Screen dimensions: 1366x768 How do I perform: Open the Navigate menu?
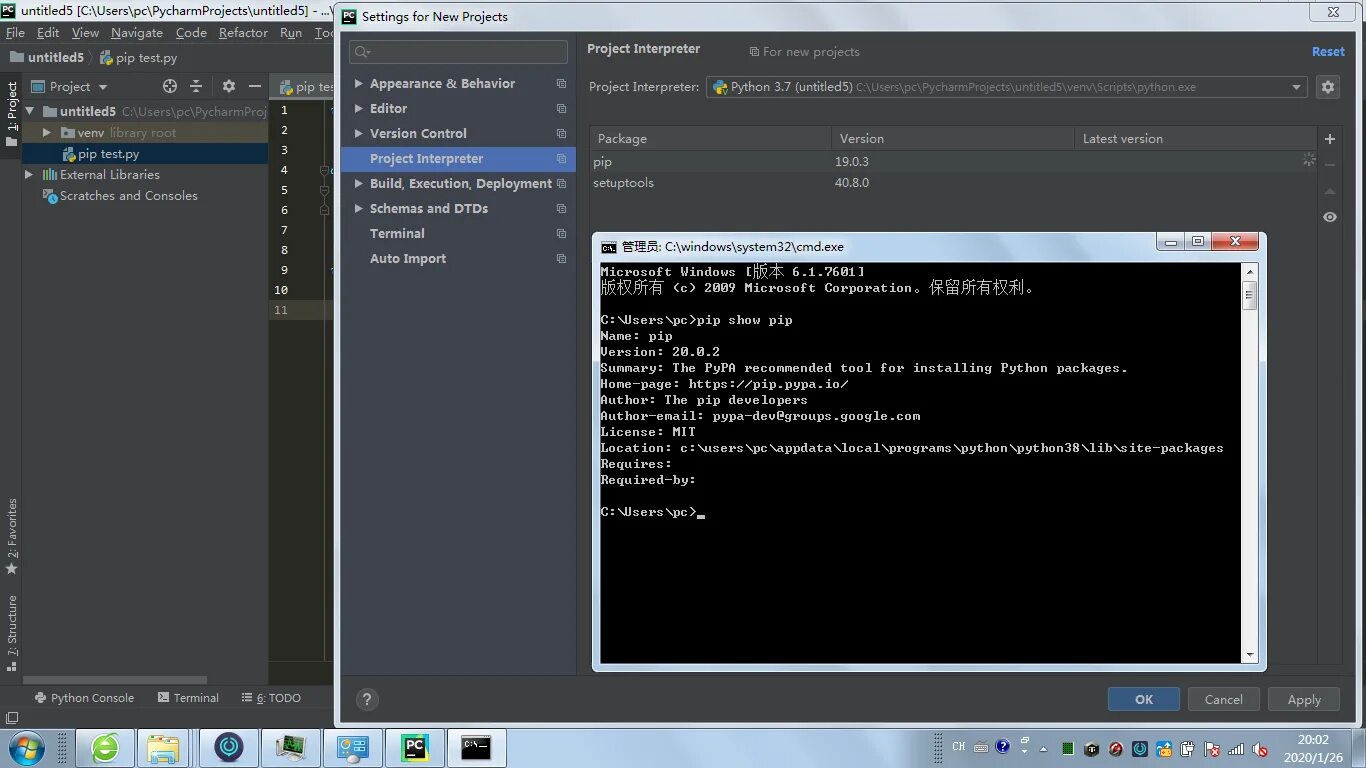tap(137, 33)
